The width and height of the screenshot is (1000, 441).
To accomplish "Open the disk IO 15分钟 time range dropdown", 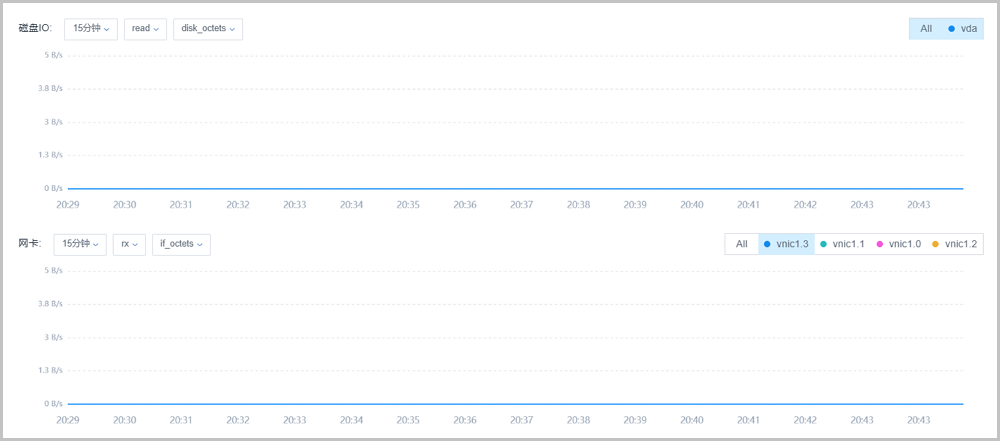I will 91,29.
